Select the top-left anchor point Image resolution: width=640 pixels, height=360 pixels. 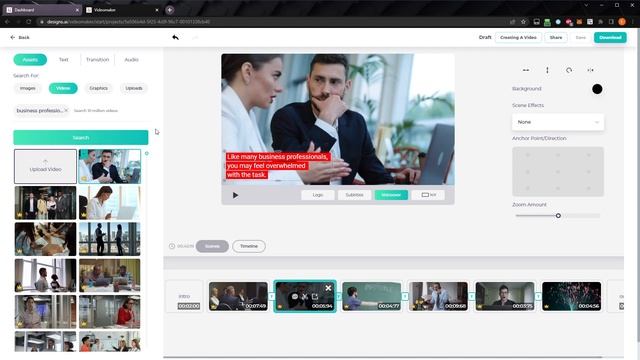[528, 155]
